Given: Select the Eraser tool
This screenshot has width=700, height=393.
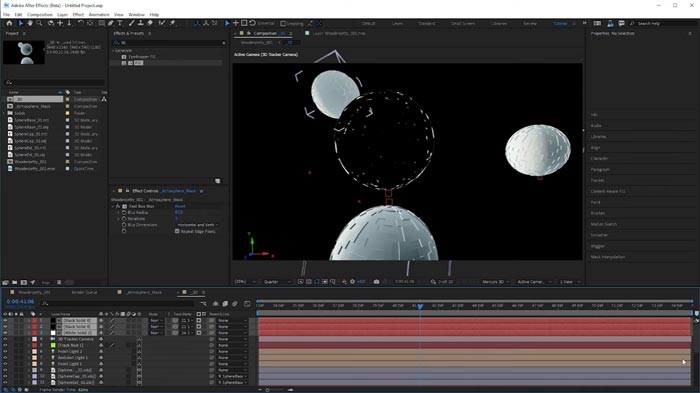Looking at the screenshot, I should (150, 23).
